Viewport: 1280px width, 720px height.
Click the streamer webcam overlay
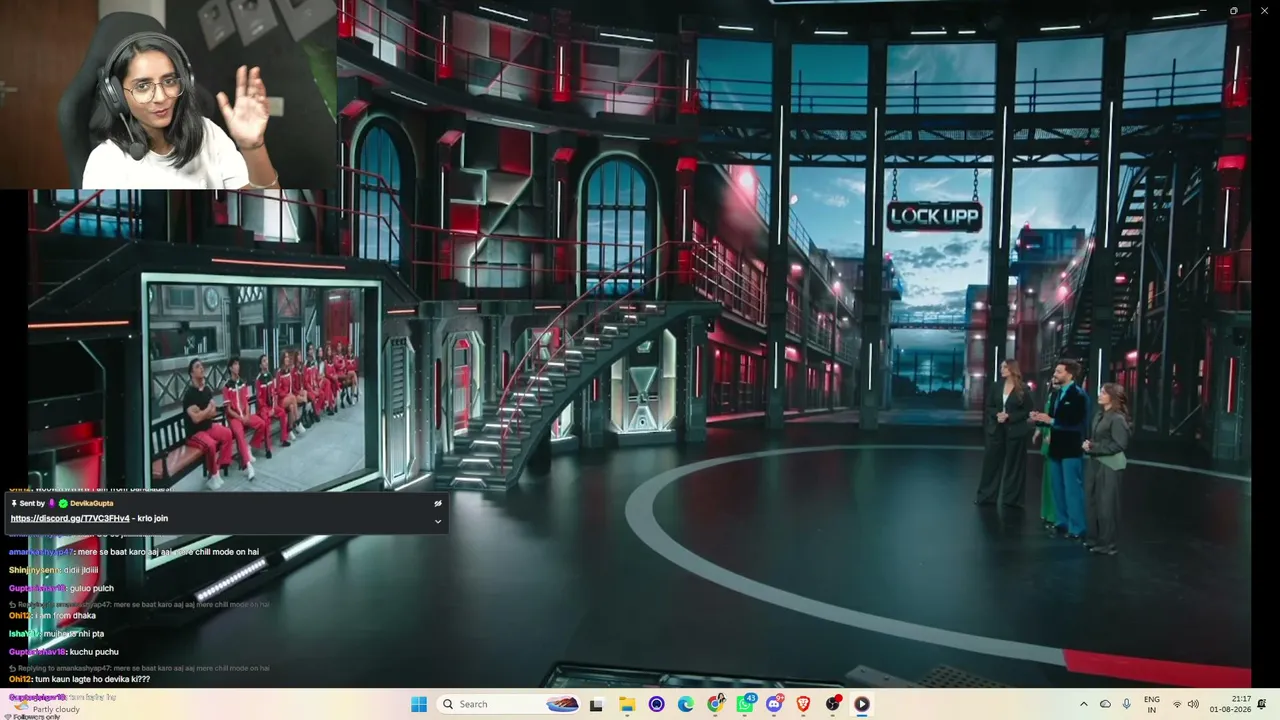168,95
